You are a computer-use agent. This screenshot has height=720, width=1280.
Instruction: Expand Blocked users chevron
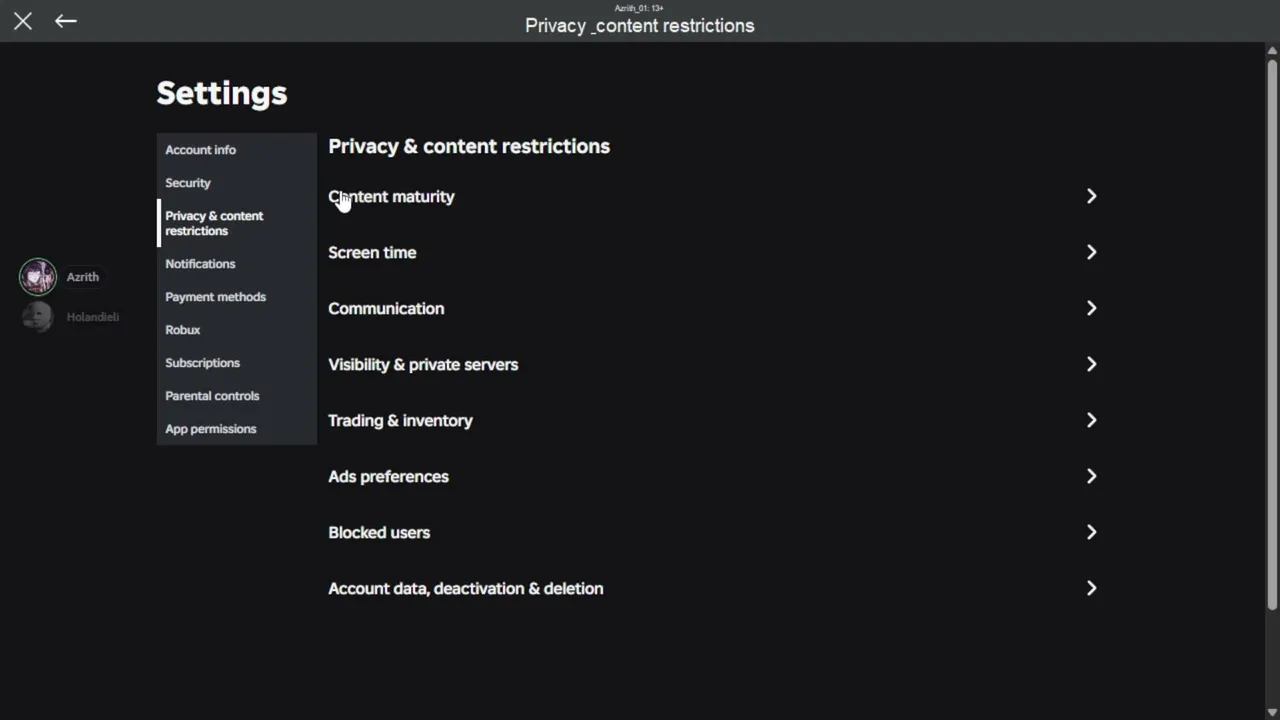tap(1091, 533)
